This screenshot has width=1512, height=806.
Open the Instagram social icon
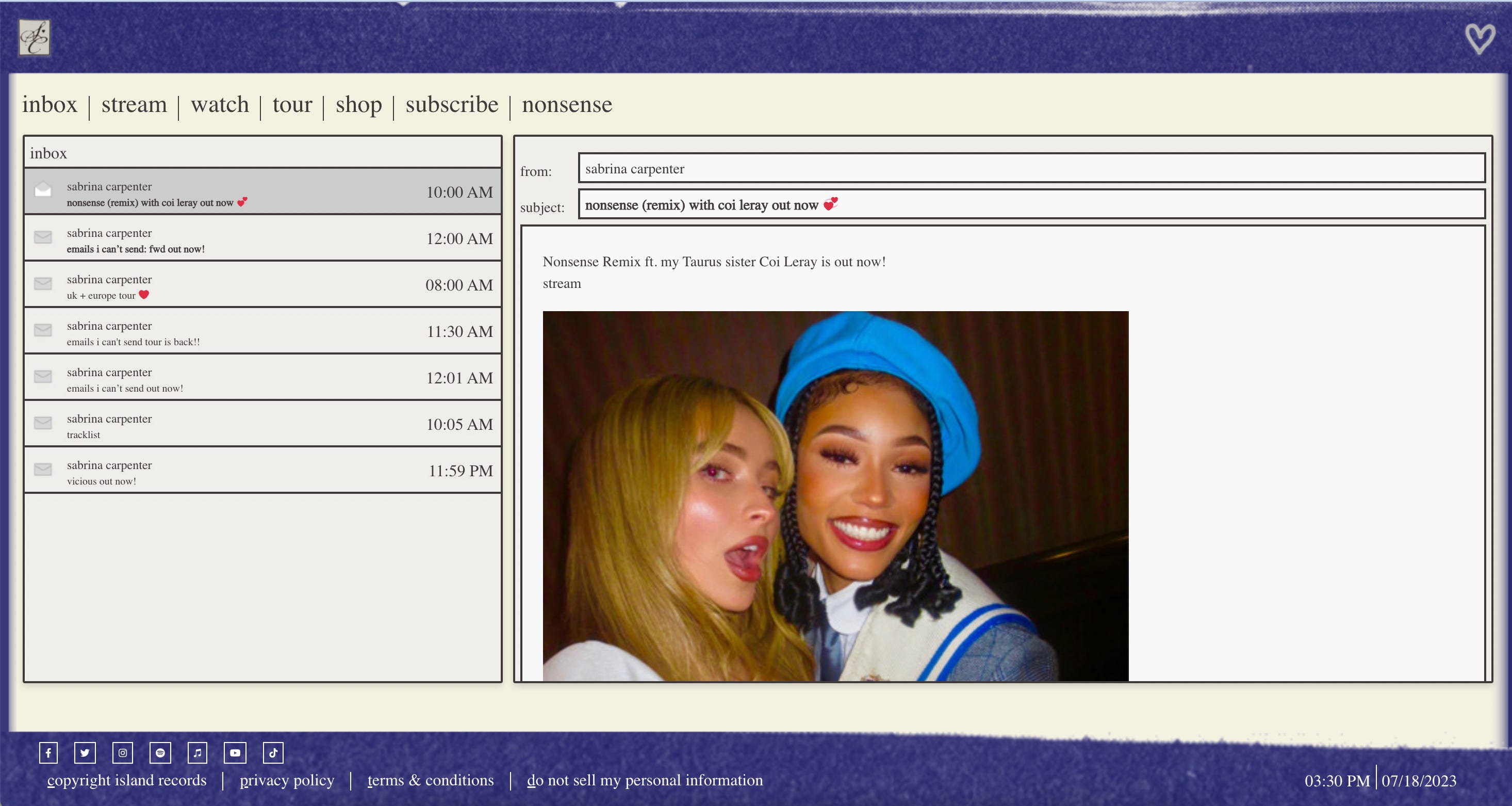tap(123, 752)
